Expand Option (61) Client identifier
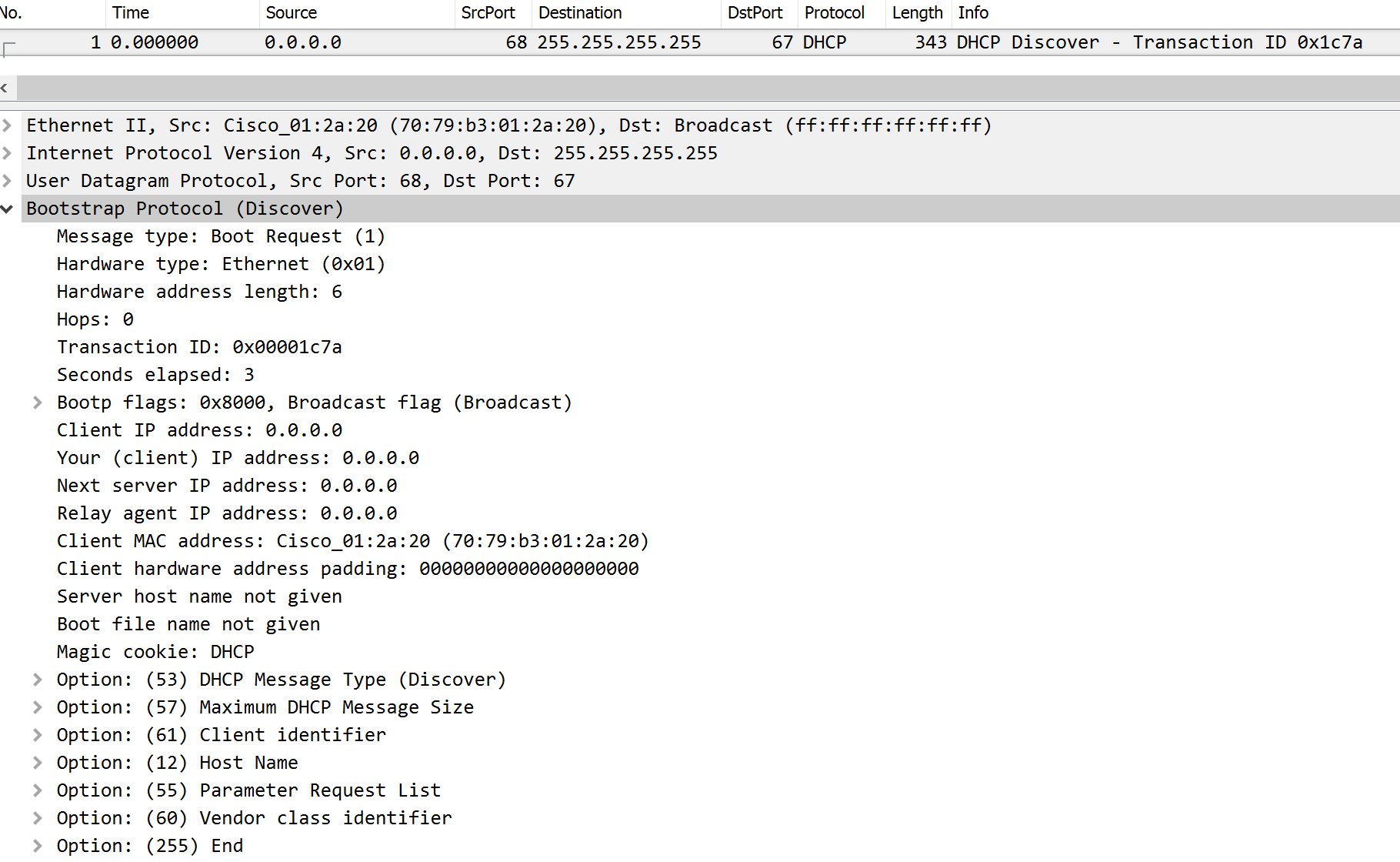Viewport: 1400px width, 862px height. click(x=37, y=734)
